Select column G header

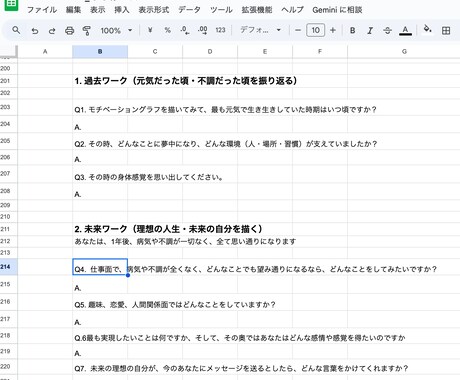404,52
